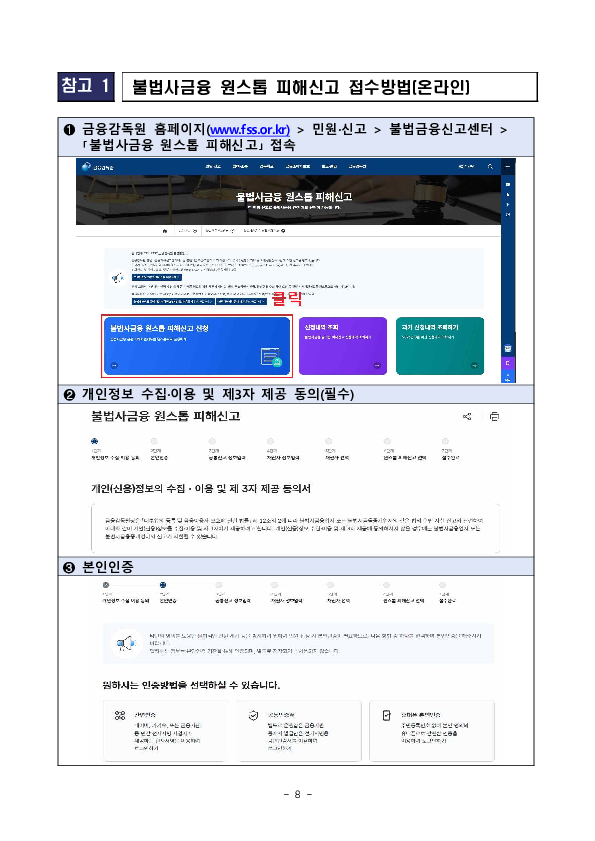The width and height of the screenshot is (595, 841).
Task: Click the home icon in breadcrumb
Action: [x=165, y=231]
